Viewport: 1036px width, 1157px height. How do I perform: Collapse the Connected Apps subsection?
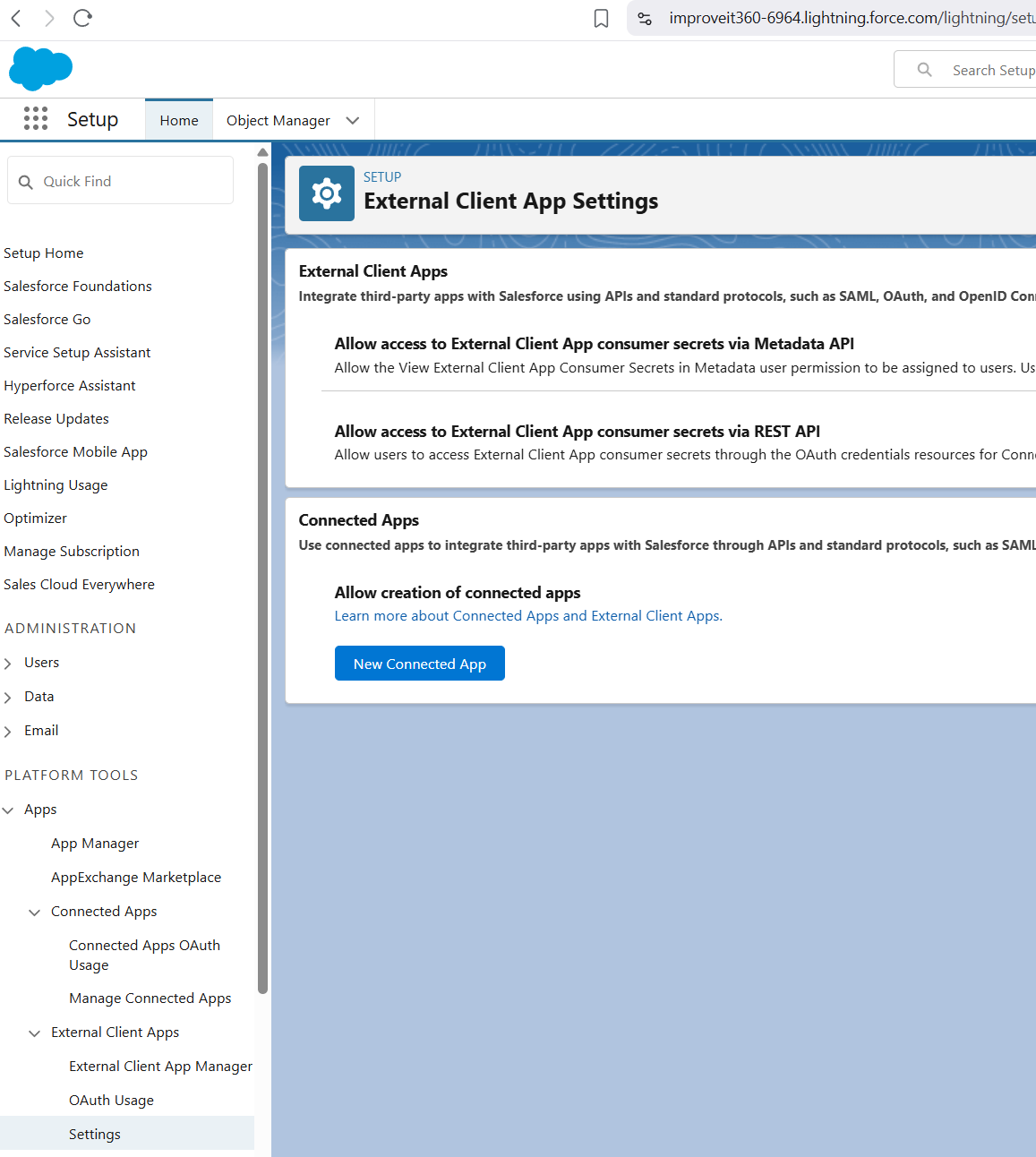coord(35,913)
